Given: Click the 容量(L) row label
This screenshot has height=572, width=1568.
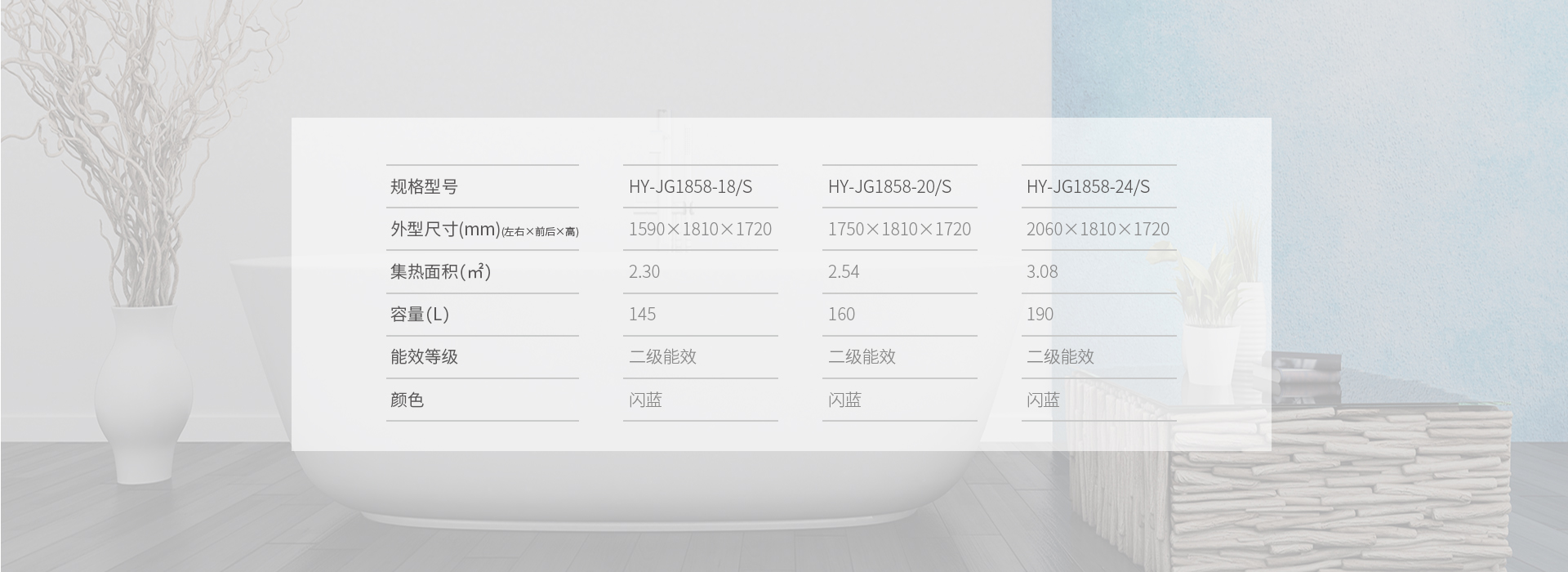Looking at the screenshot, I should coord(420,314).
